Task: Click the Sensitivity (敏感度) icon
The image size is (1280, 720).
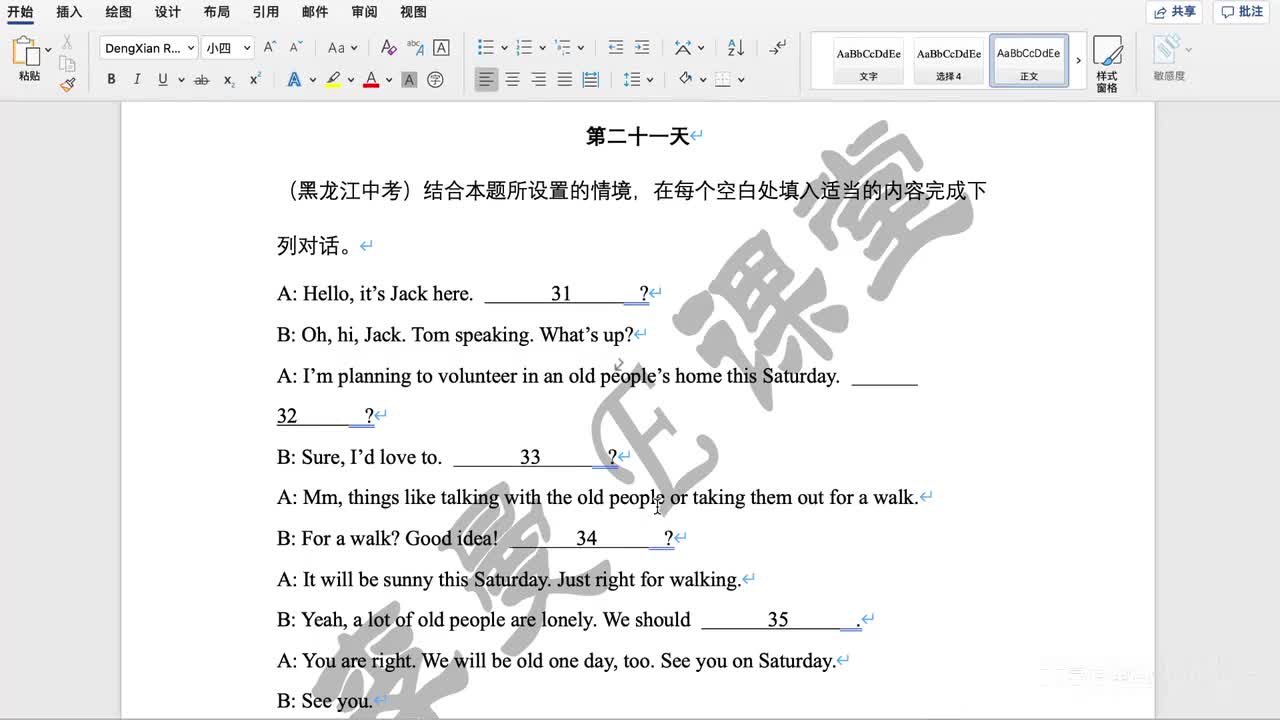Action: (1169, 58)
